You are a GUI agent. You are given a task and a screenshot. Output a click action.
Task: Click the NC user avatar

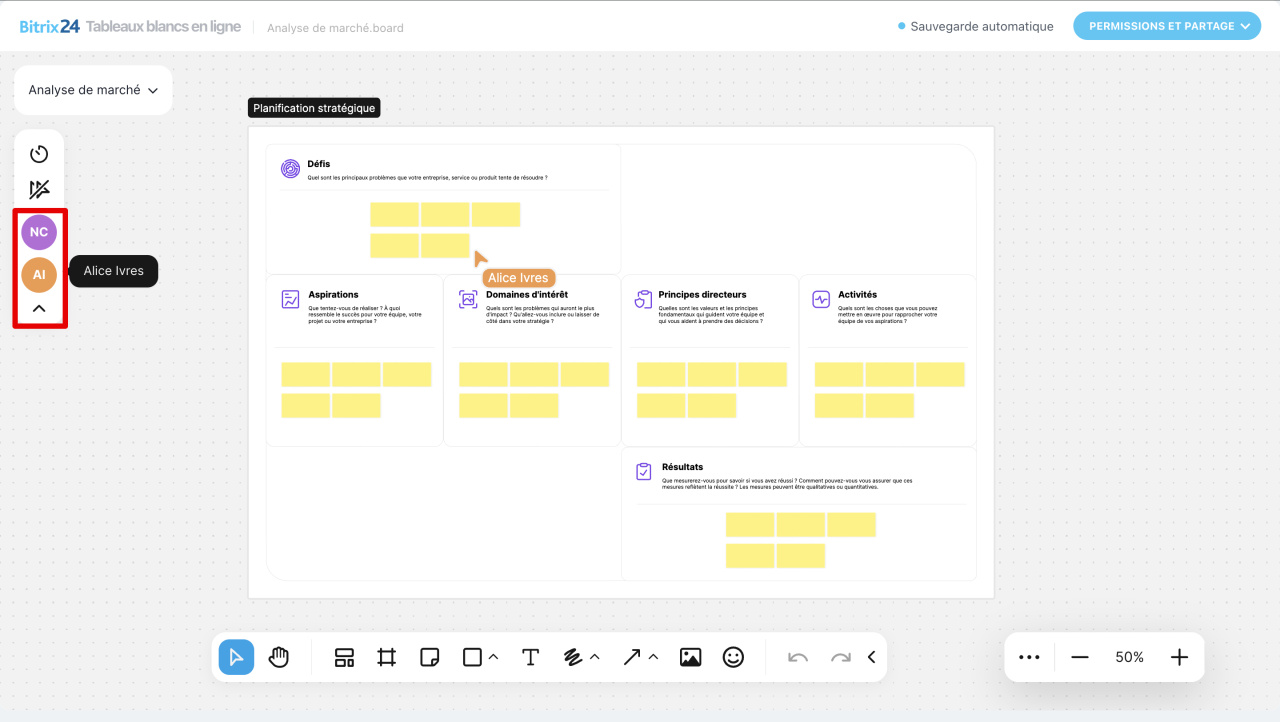tap(39, 232)
